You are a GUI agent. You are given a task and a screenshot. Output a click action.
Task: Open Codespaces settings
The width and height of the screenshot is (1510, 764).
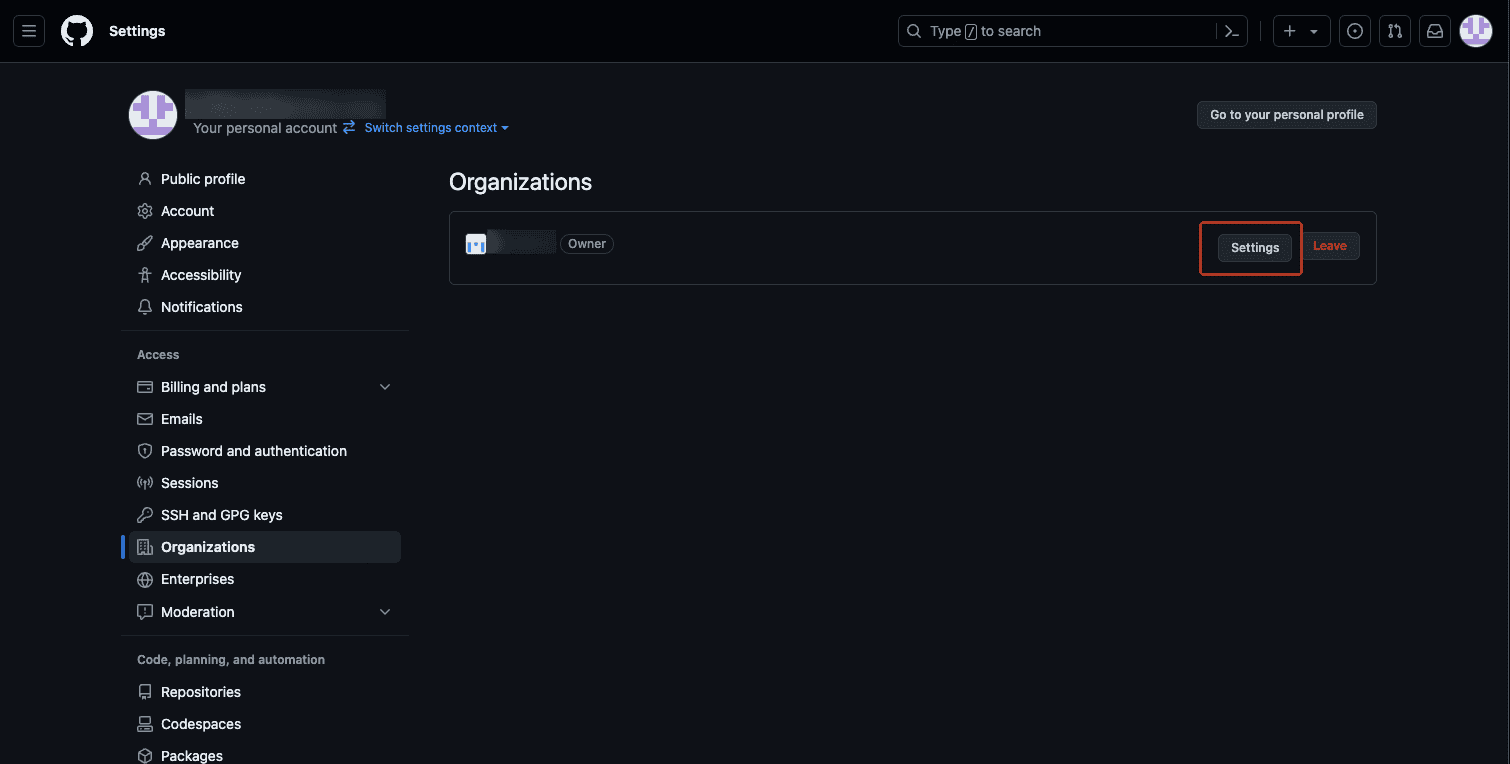tap(265, 724)
